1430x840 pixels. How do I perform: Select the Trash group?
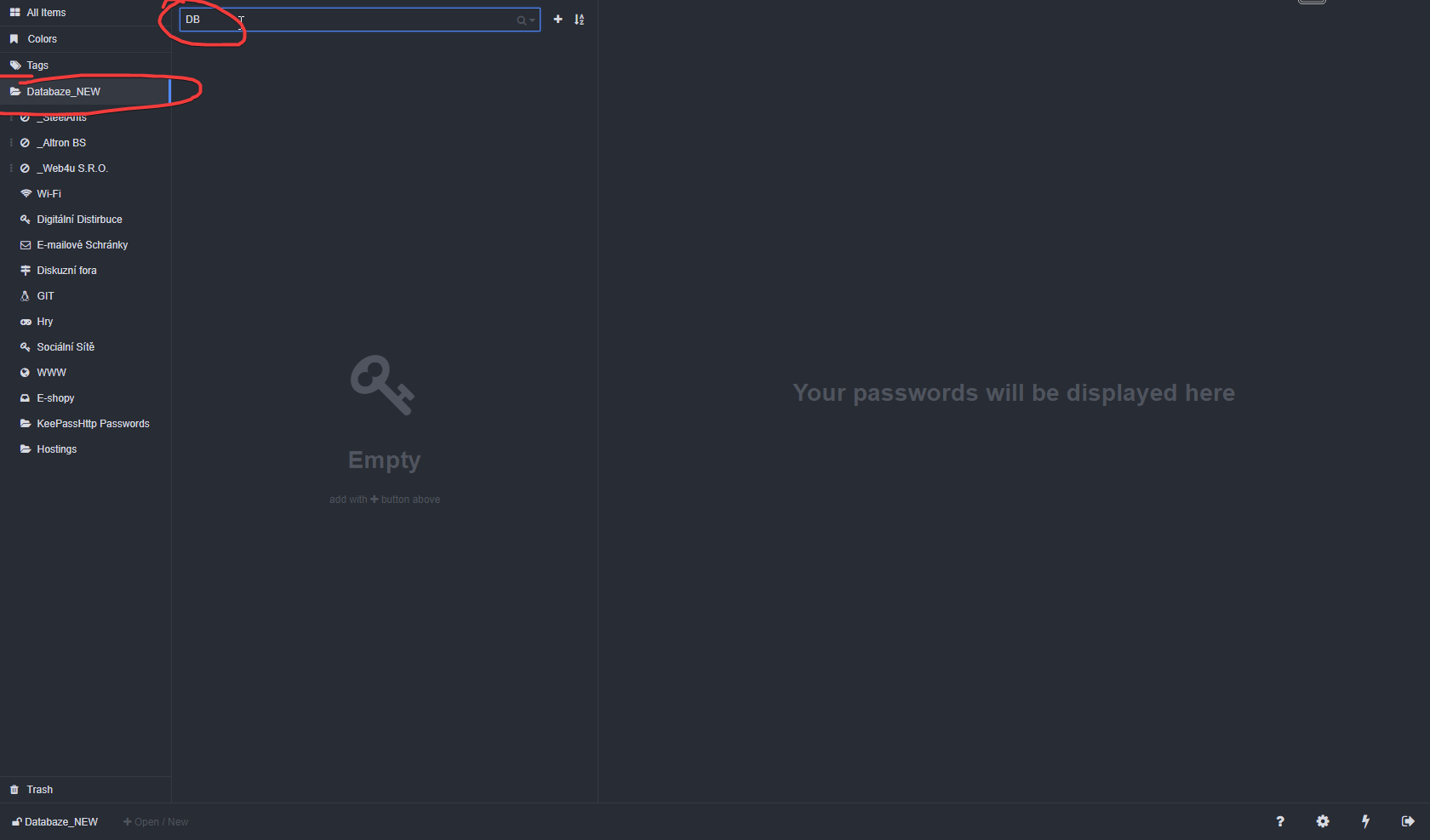point(38,789)
